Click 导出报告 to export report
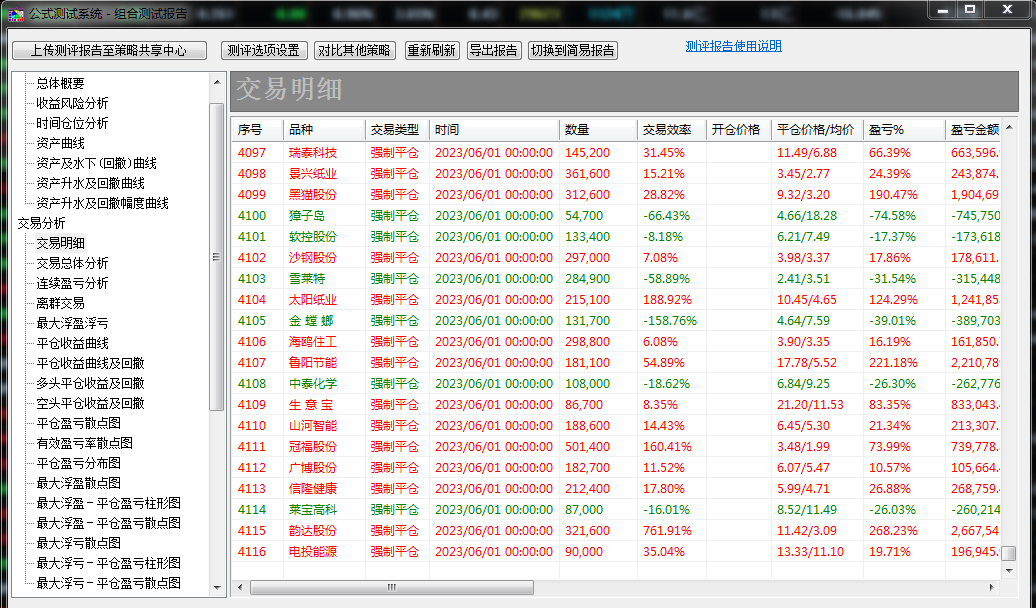Image resolution: width=1036 pixels, height=608 pixels. [x=494, y=50]
